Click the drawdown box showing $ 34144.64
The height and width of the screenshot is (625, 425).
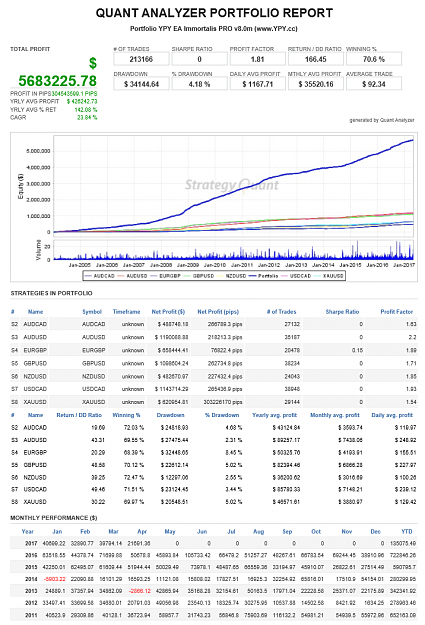pyautogui.click(x=141, y=84)
